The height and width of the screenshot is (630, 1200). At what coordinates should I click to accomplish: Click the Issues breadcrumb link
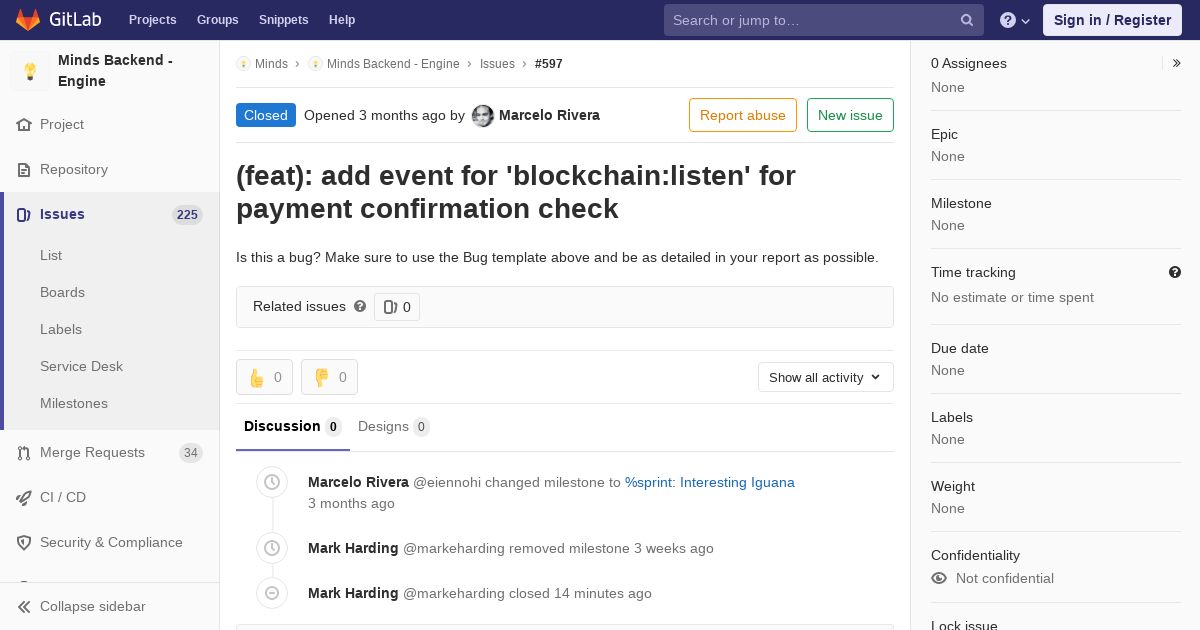[497, 64]
